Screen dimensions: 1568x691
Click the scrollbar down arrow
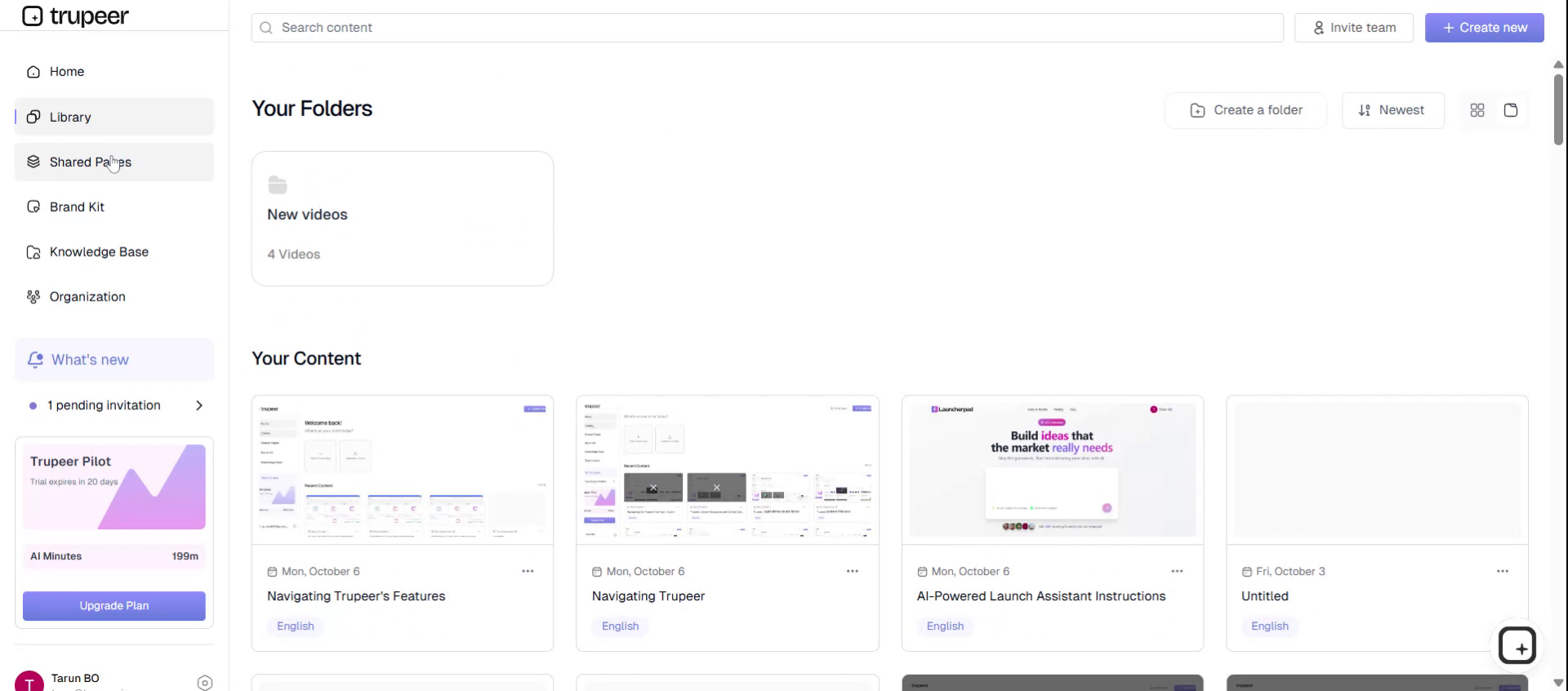pyautogui.click(x=1558, y=683)
